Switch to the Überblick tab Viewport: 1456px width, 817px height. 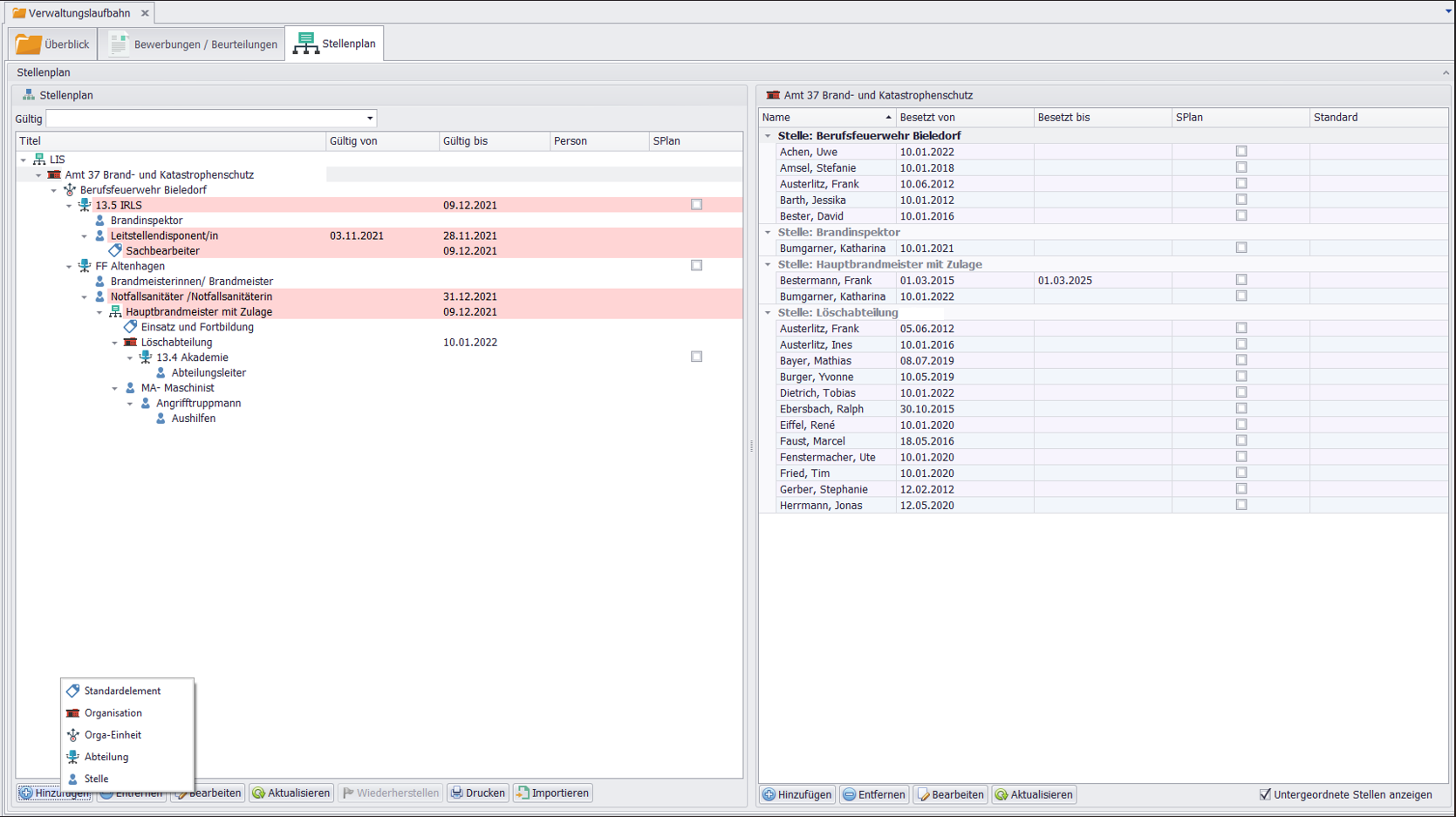pos(53,44)
